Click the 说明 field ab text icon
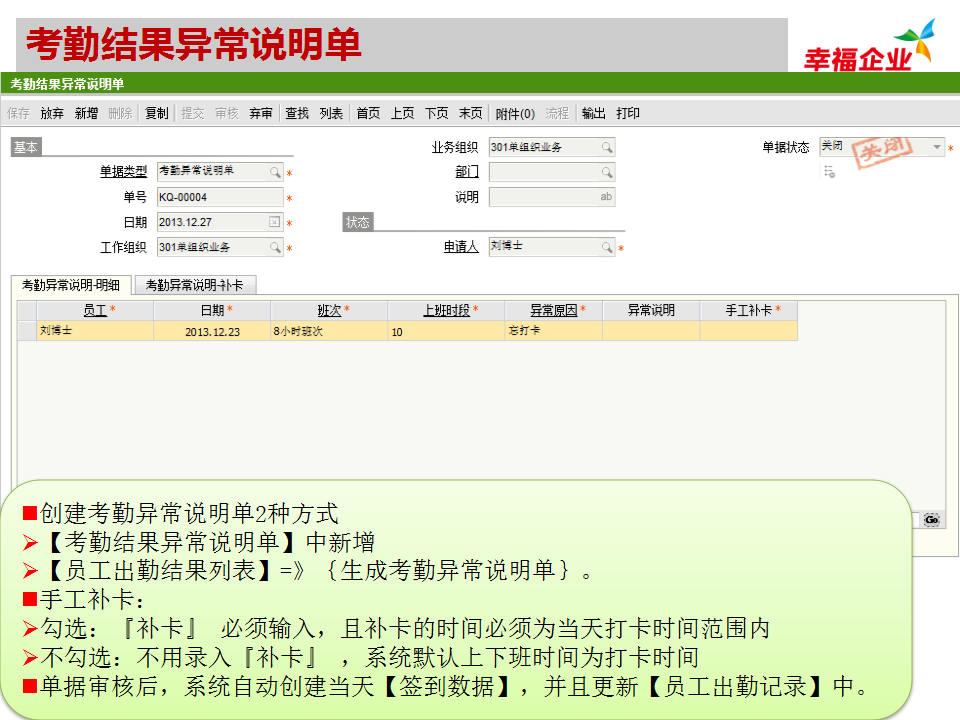 606,197
